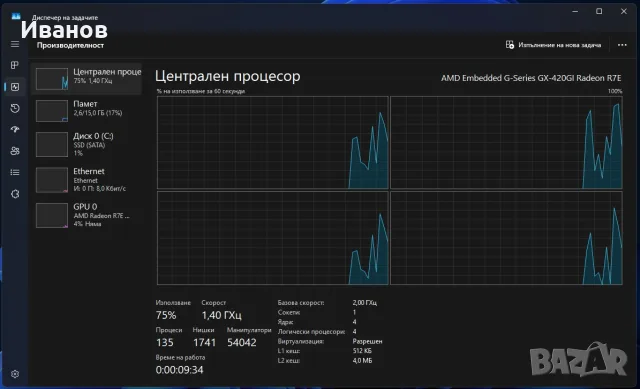Image resolution: width=640 pixels, height=389 pixels.
Task: Open Task Manager settings gear
Action: point(15,374)
